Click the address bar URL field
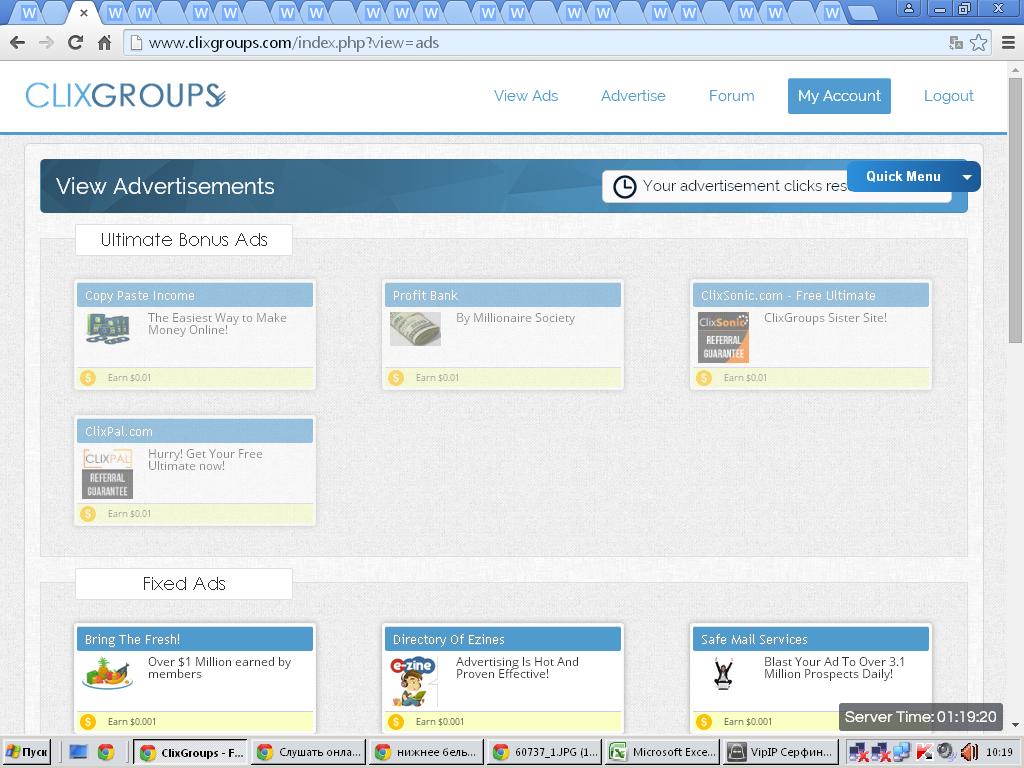 [536, 43]
